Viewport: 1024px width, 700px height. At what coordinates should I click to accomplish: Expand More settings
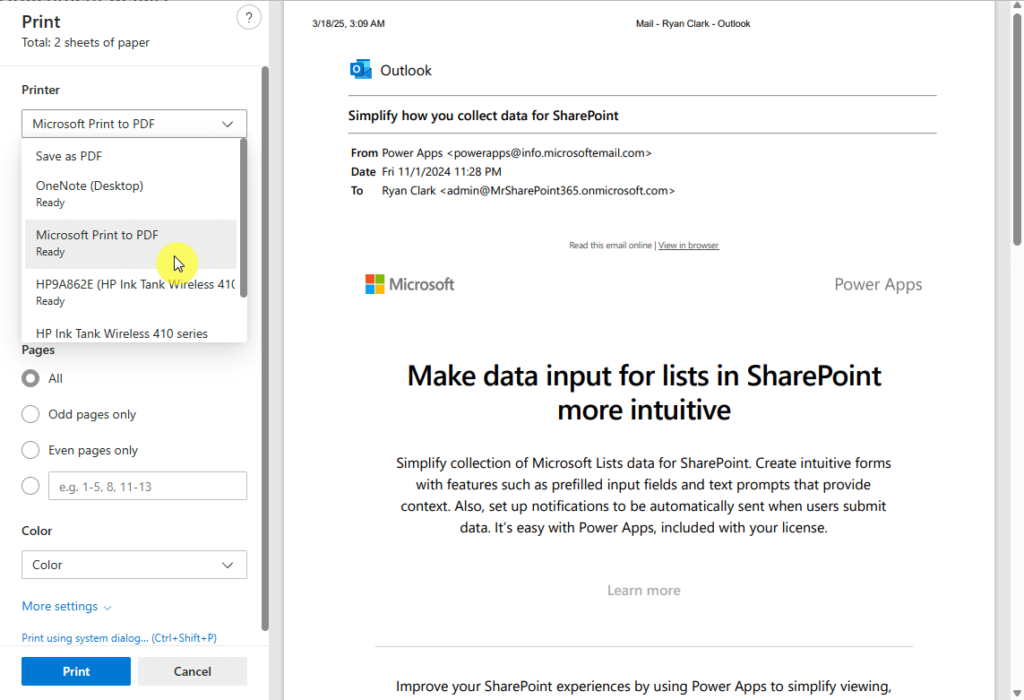pos(67,606)
